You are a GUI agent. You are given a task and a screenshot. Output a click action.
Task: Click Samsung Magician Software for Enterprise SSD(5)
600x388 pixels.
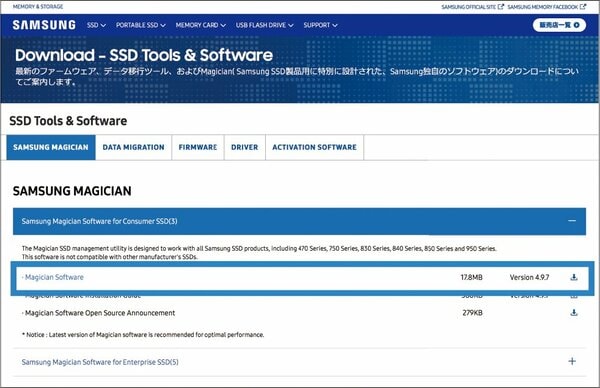tap(100, 362)
